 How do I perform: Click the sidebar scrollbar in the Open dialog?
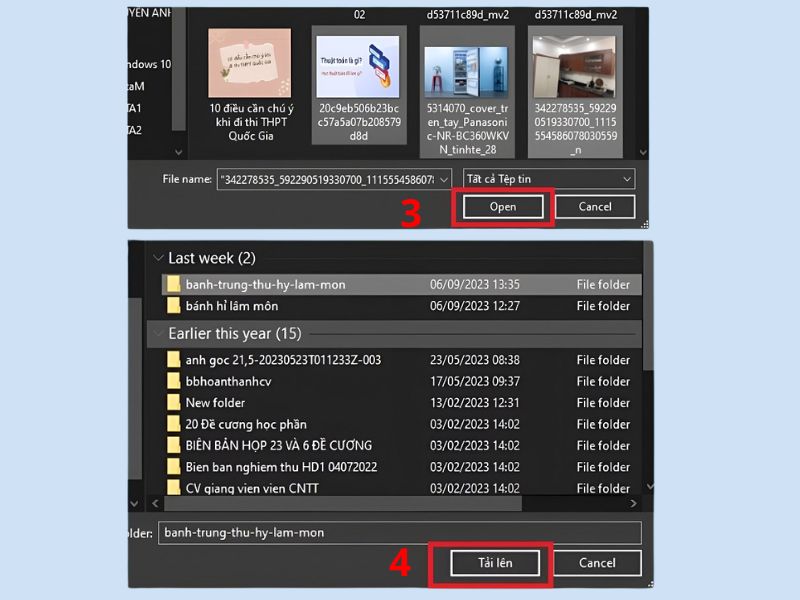pos(178,69)
